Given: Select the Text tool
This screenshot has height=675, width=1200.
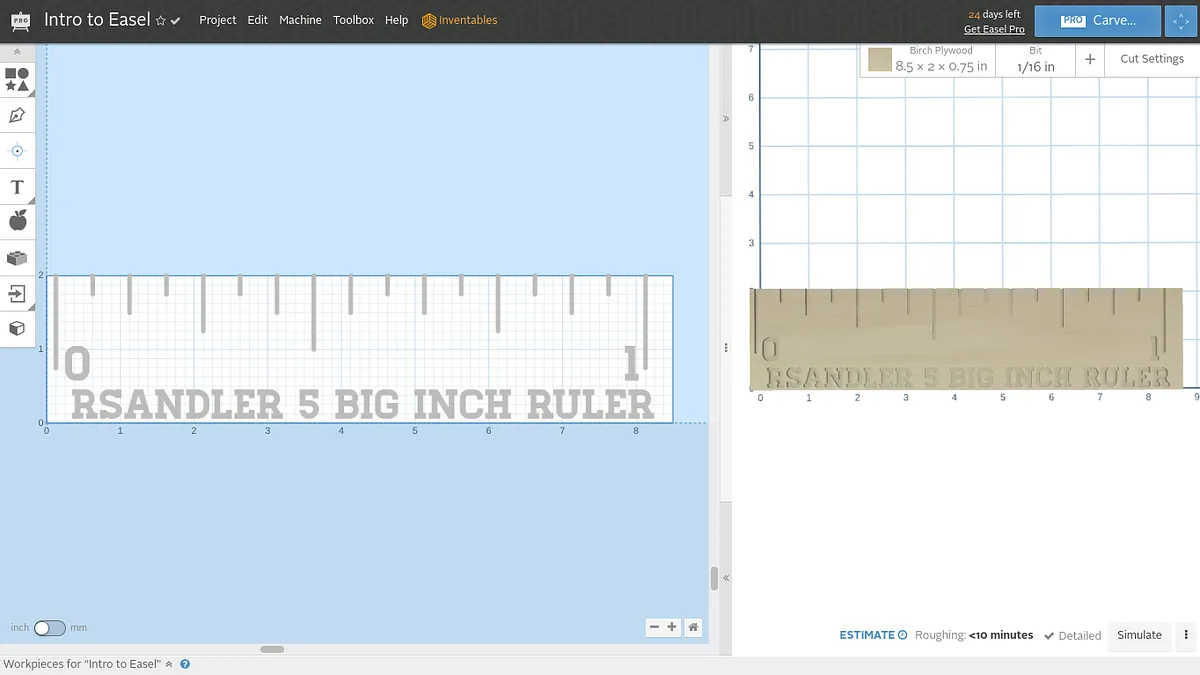Looking at the screenshot, I should point(17,187).
